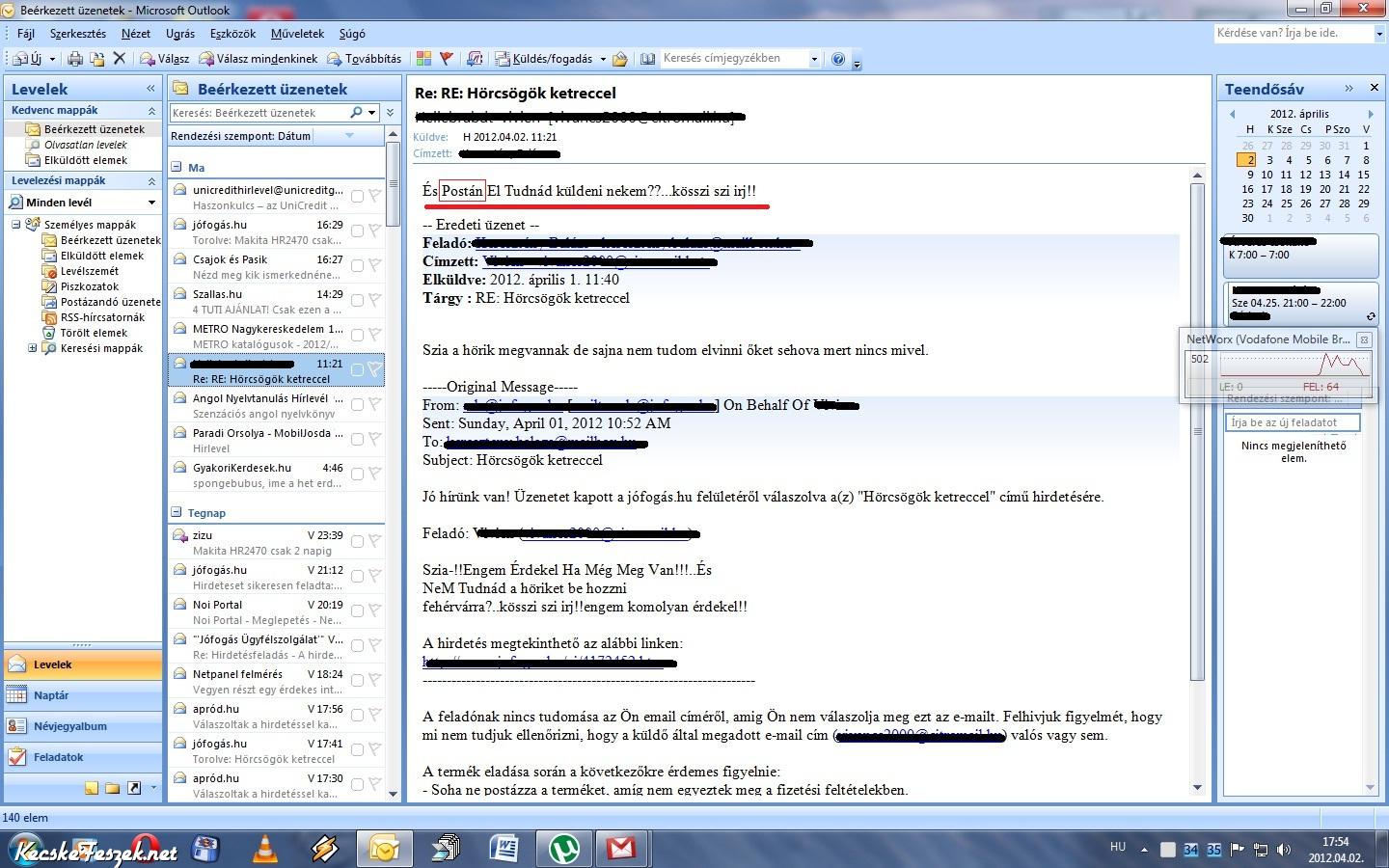Open the Categorize color squares icon
Screen dimensions: 1389x868
[422, 59]
